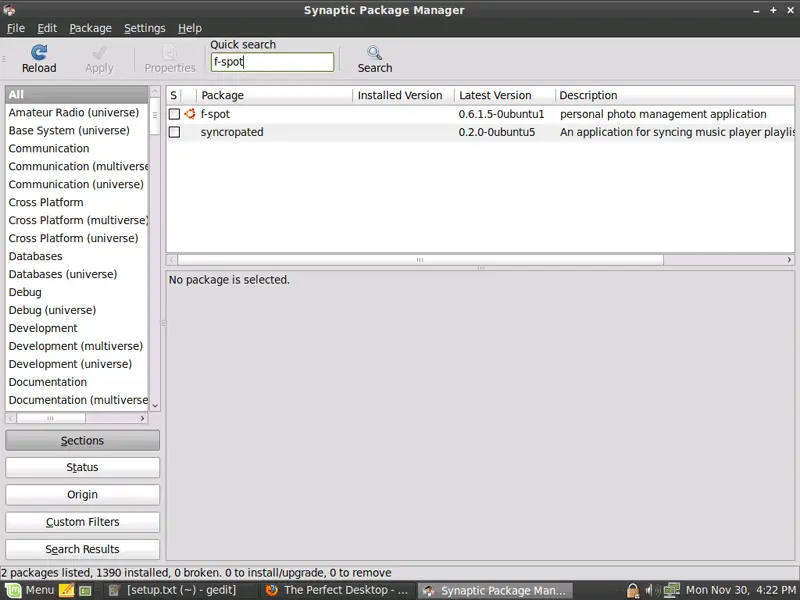Click the sections list vertical scrollbar thumb
Image resolution: width=800 pixels, height=600 pixels.
pos(155,116)
